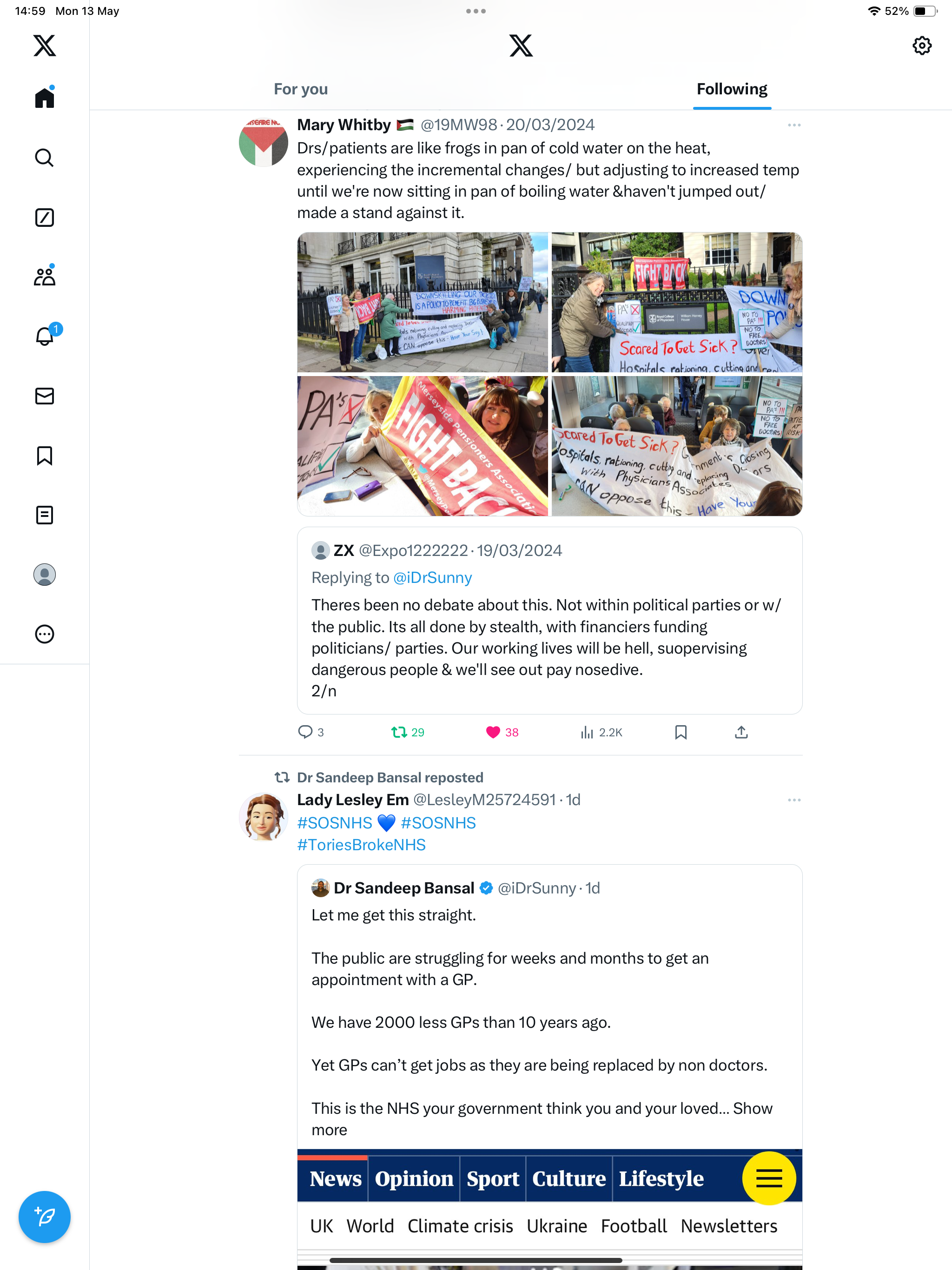Screen dimensions: 952x1270
Task: Open the @iDrSunny mention link
Action: click(x=432, y=577)
